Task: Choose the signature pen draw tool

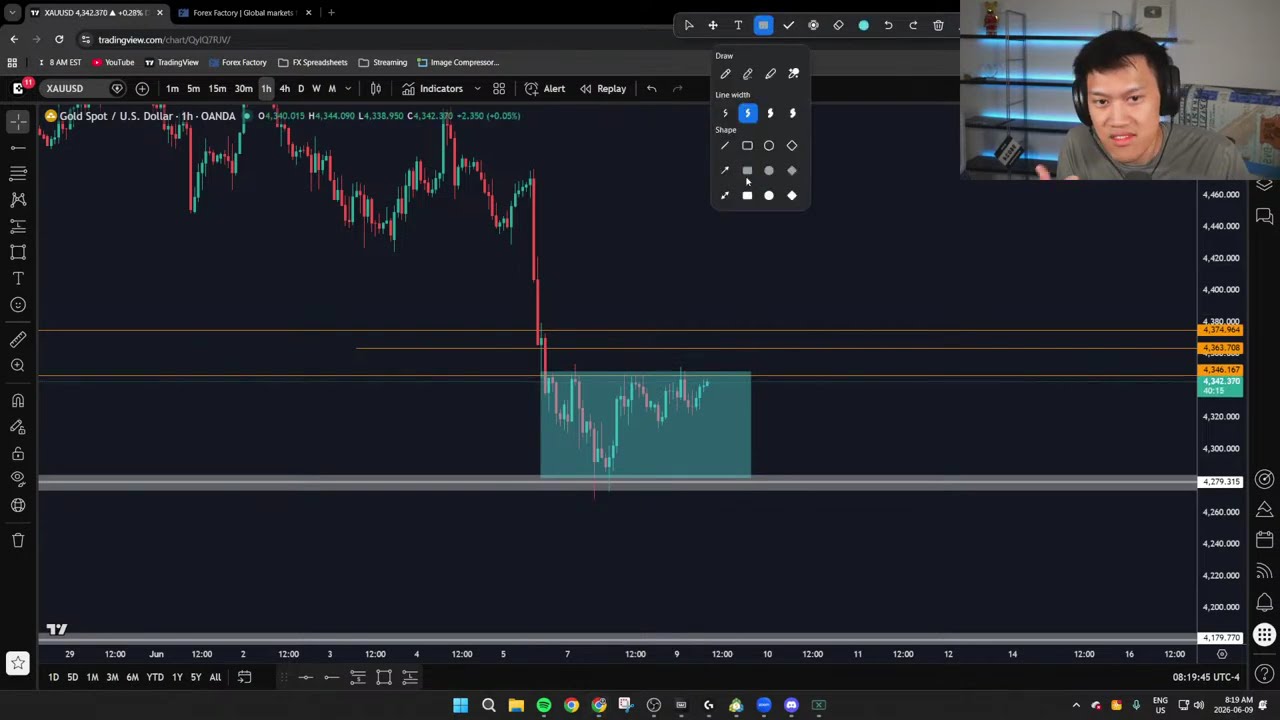Action: (x=748, y=74)
